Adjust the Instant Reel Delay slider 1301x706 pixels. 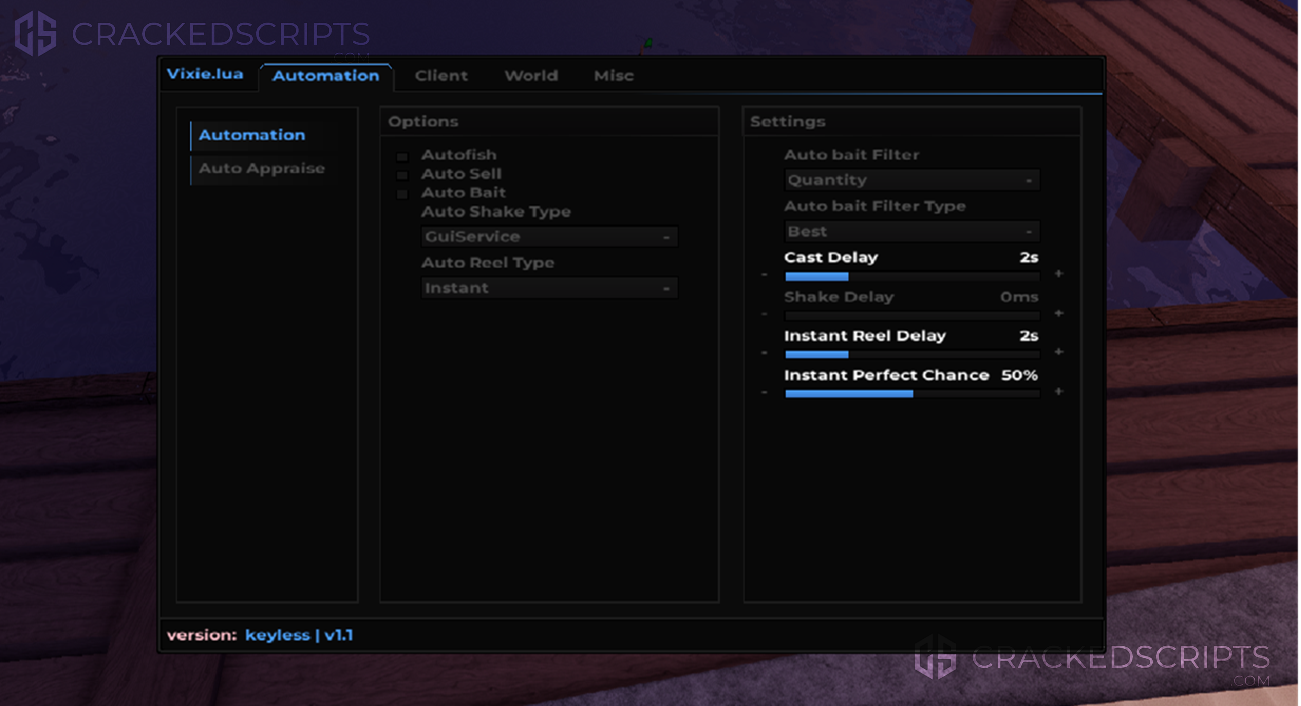click(x=912, y=354)
